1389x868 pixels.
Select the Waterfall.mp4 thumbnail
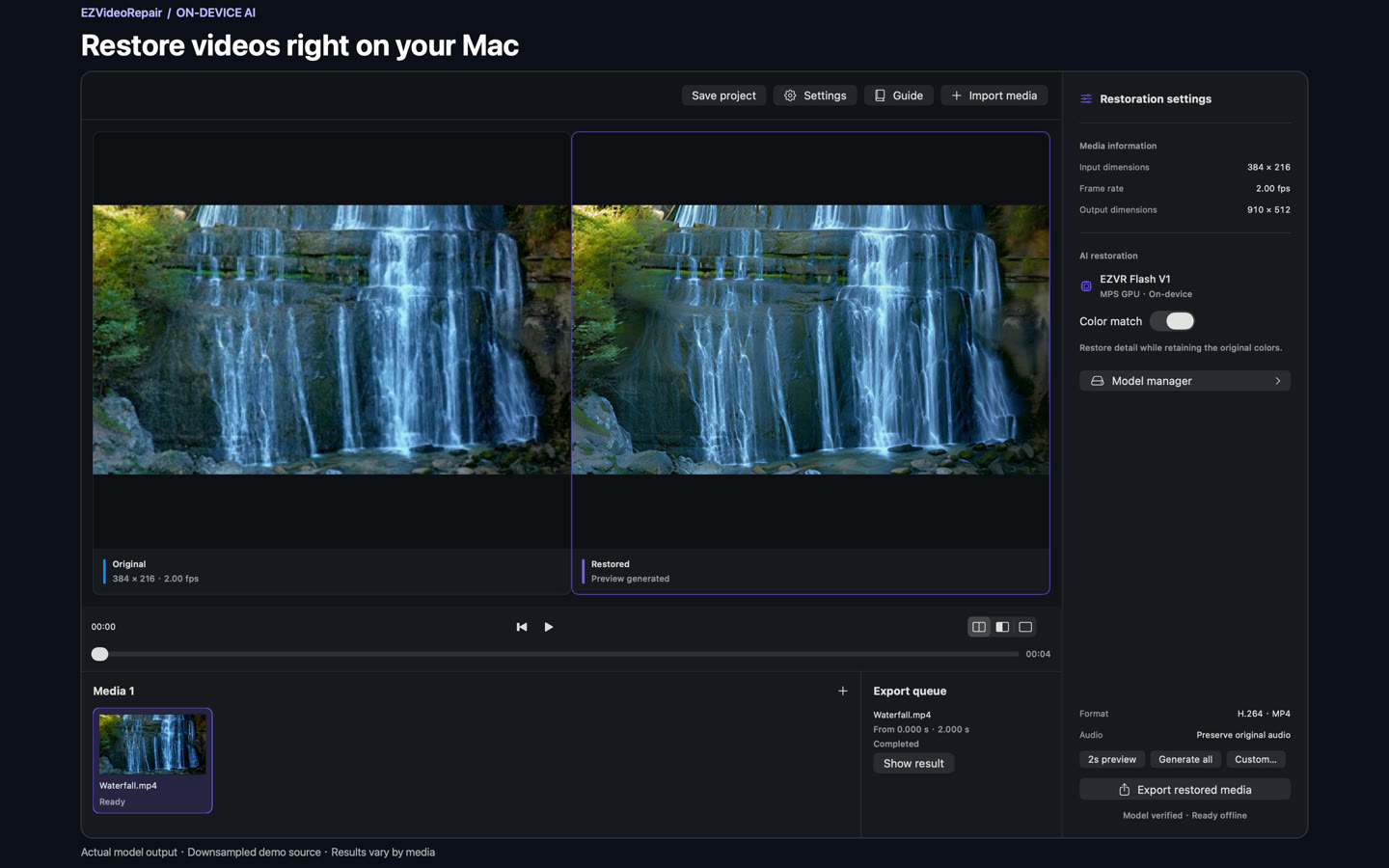152,744
